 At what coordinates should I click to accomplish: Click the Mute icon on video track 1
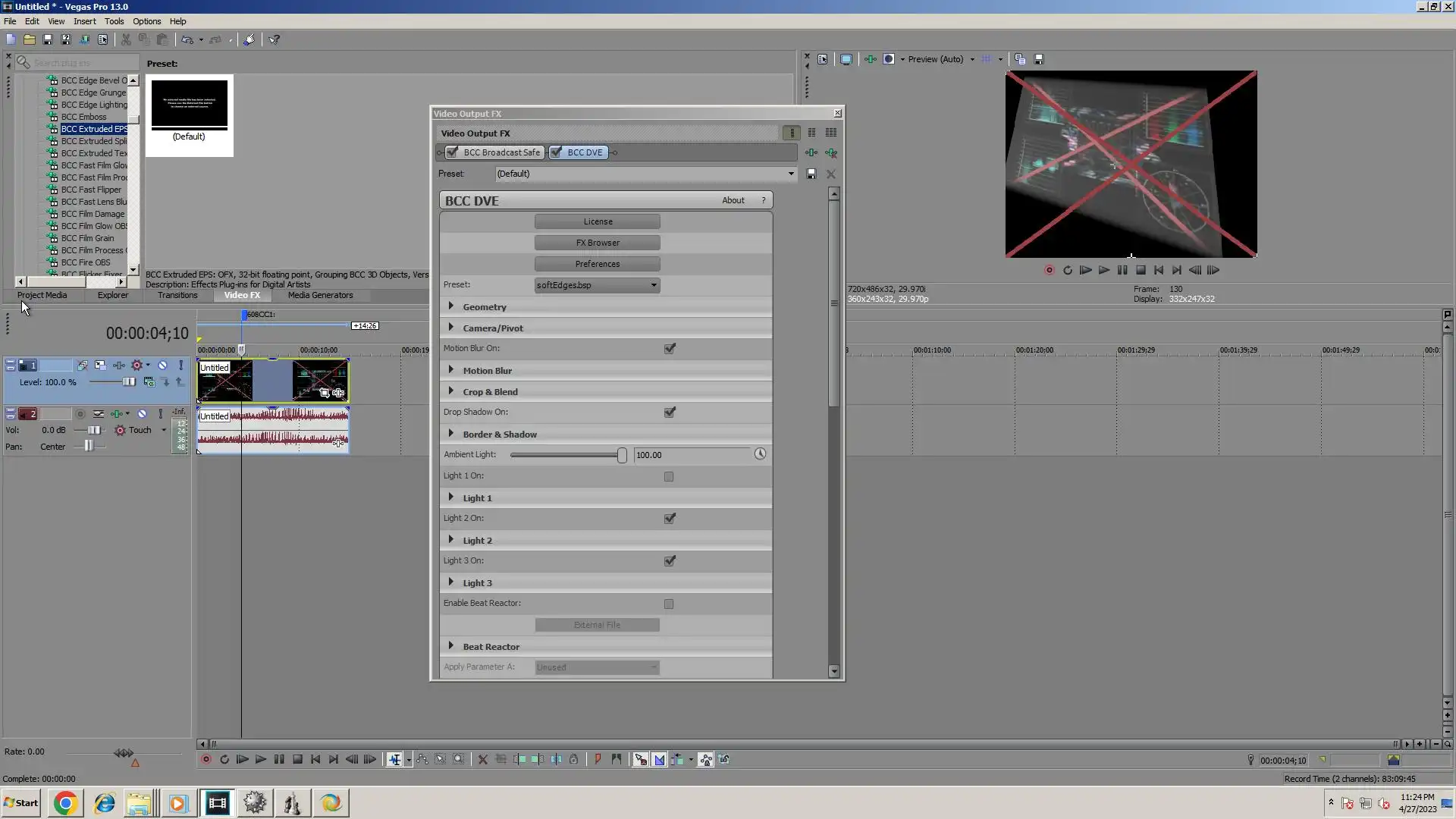click(x=162, y=366)
